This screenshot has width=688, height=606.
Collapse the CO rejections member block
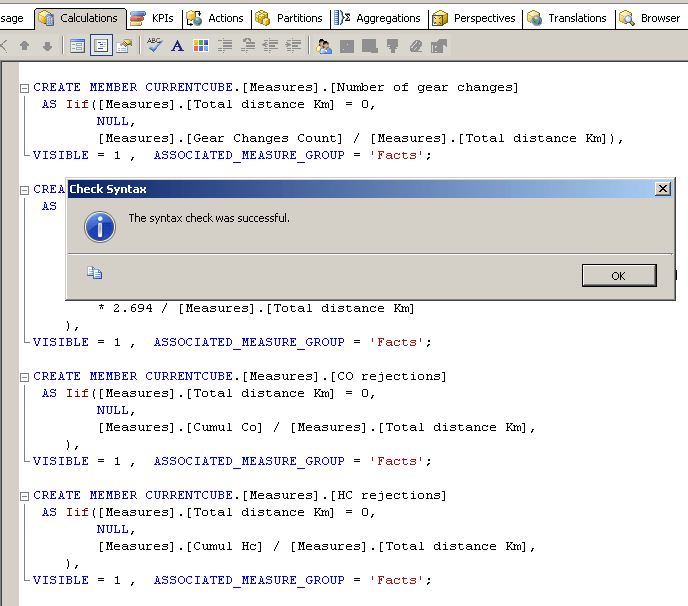pos(25,377)
